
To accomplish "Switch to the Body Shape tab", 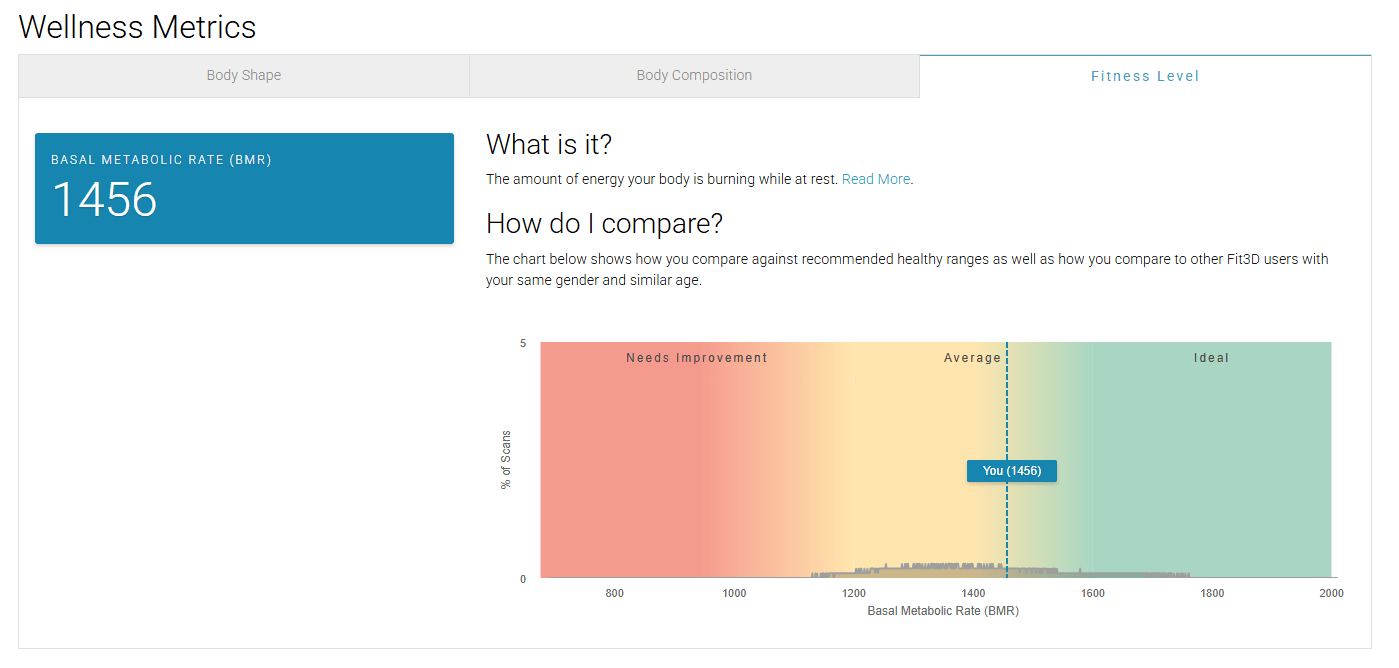I will pos(244,76).
